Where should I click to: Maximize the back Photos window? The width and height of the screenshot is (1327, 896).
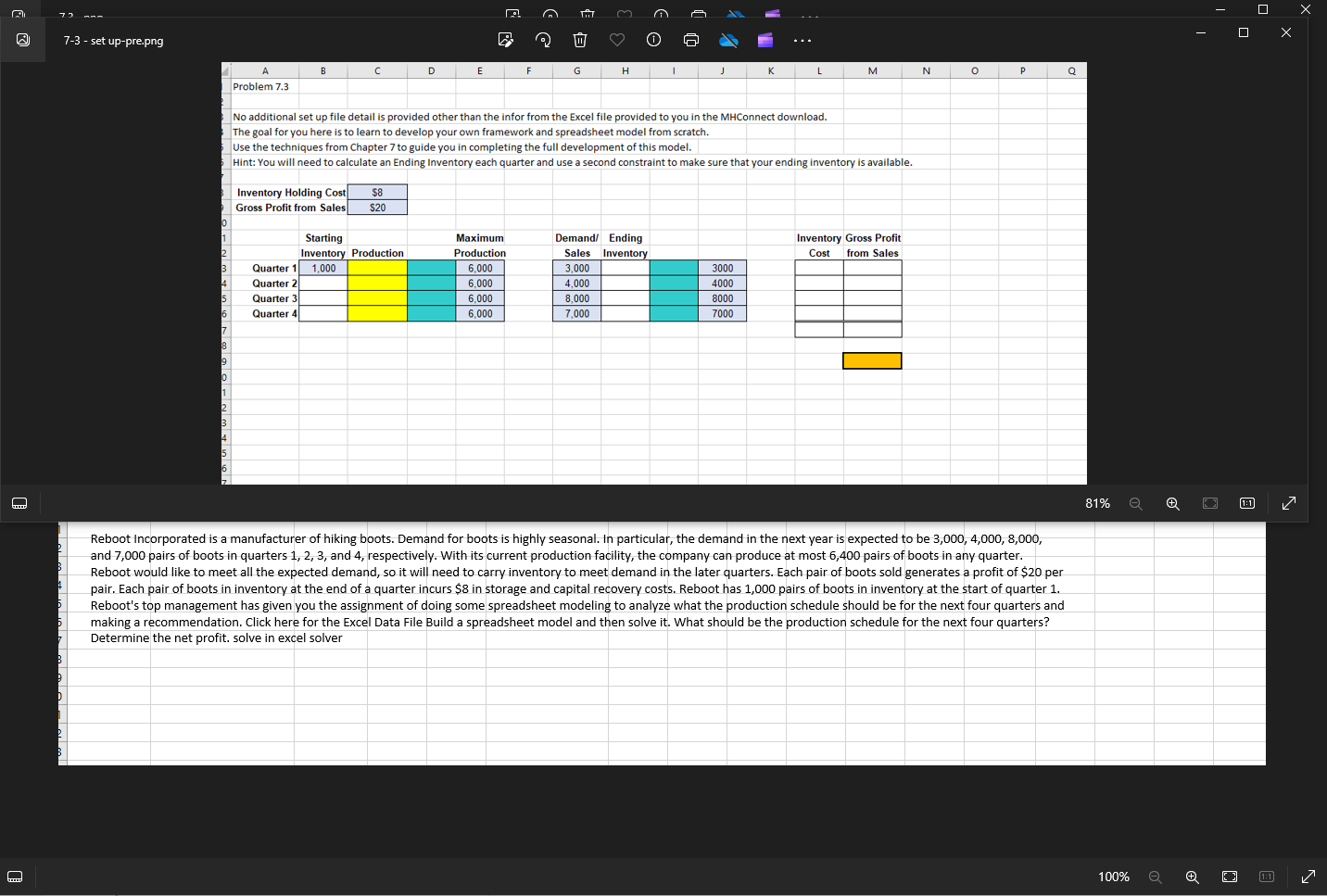(x=1263, y=9)
